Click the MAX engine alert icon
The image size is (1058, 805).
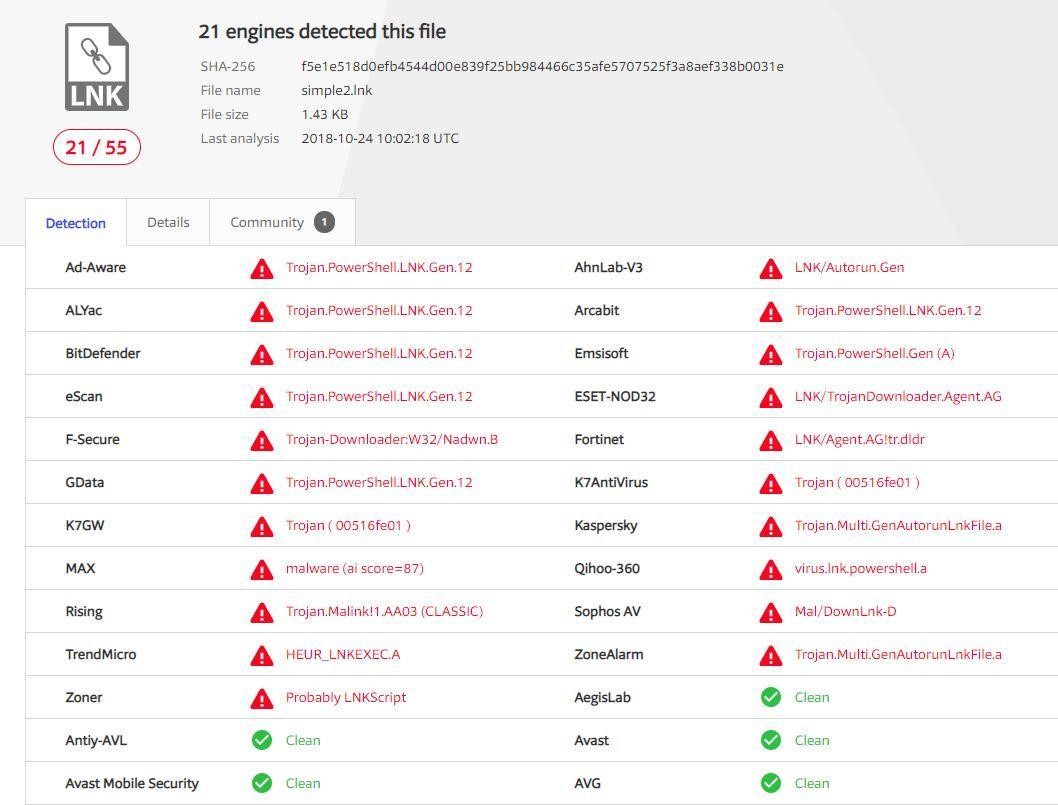pos(262,570)
